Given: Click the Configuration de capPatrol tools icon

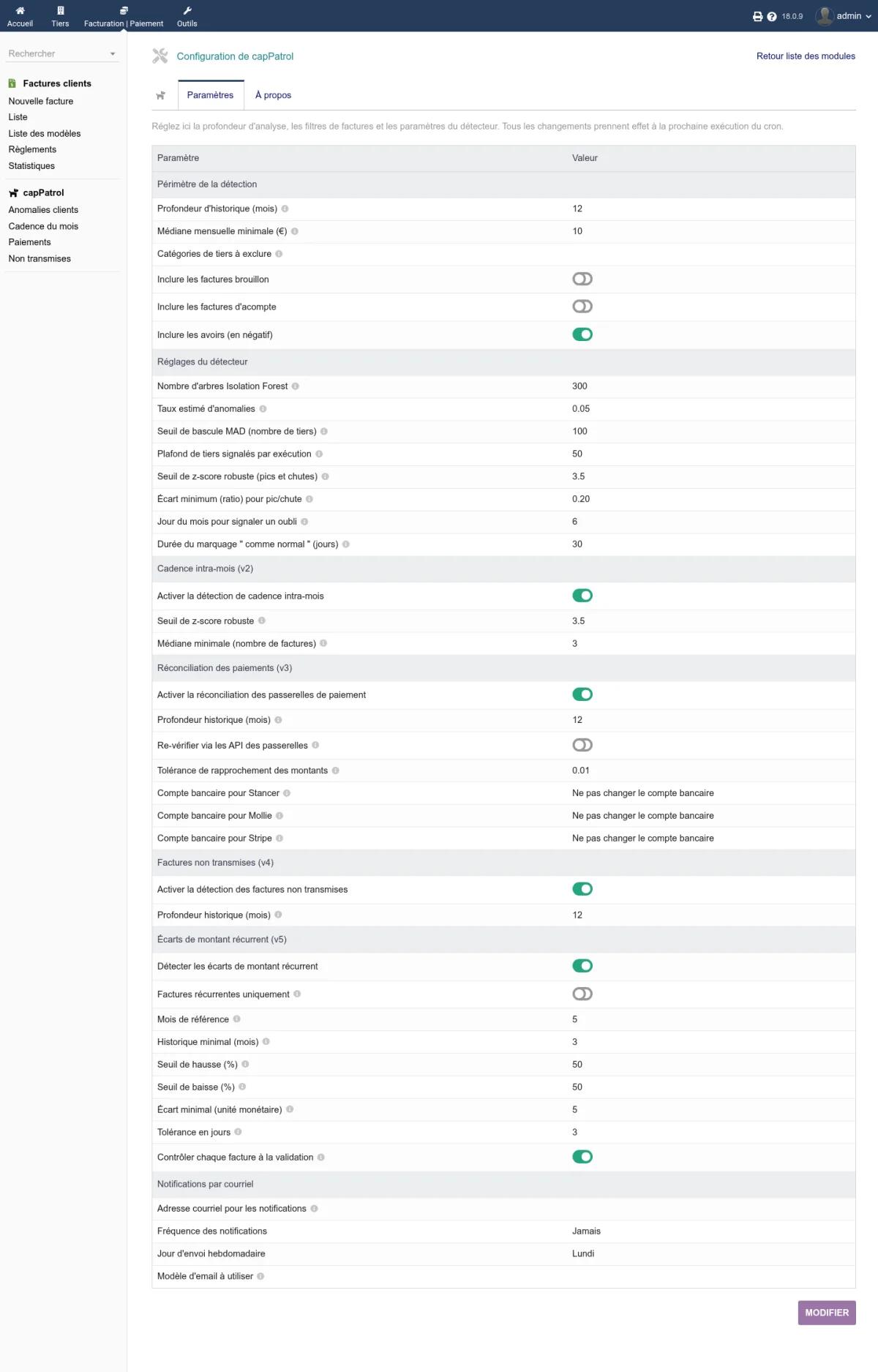Looking at the screenshot, I should [x=160, y=56].
